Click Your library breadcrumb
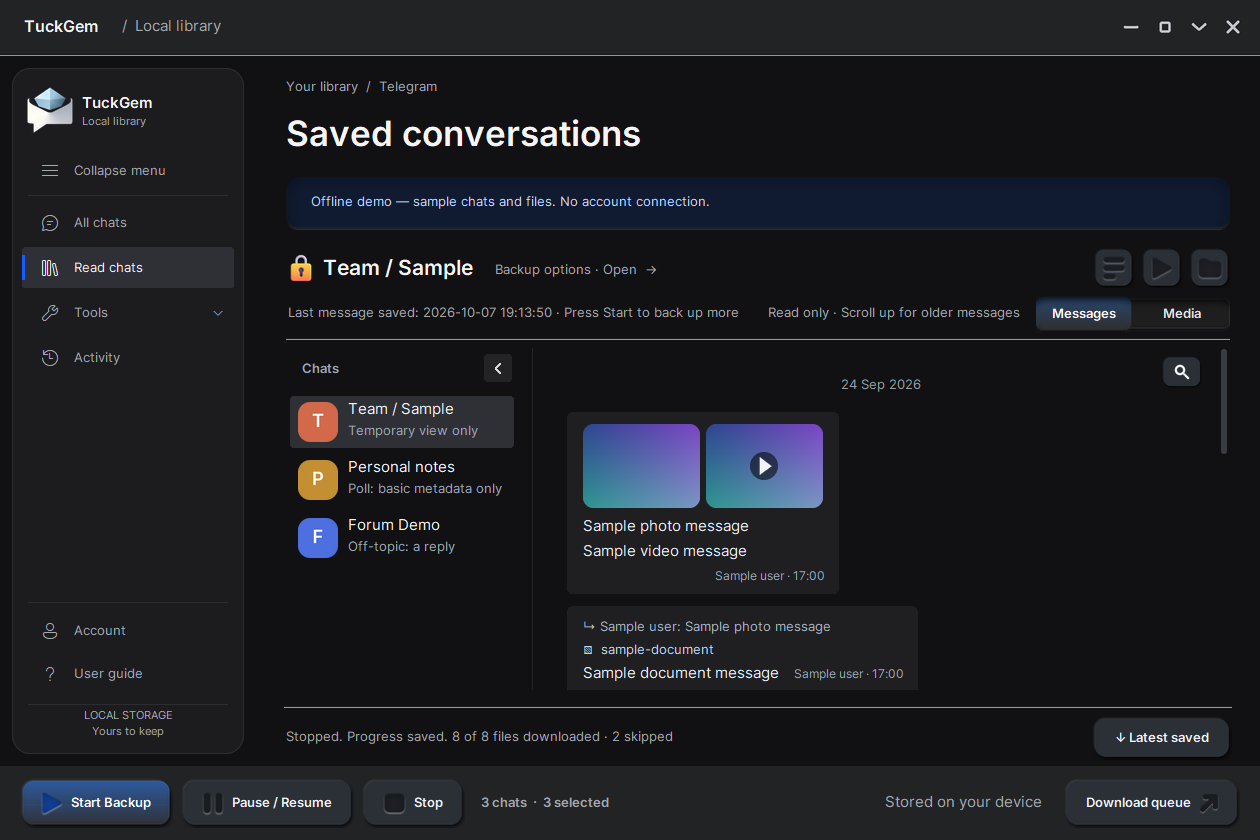 [322, 87]
